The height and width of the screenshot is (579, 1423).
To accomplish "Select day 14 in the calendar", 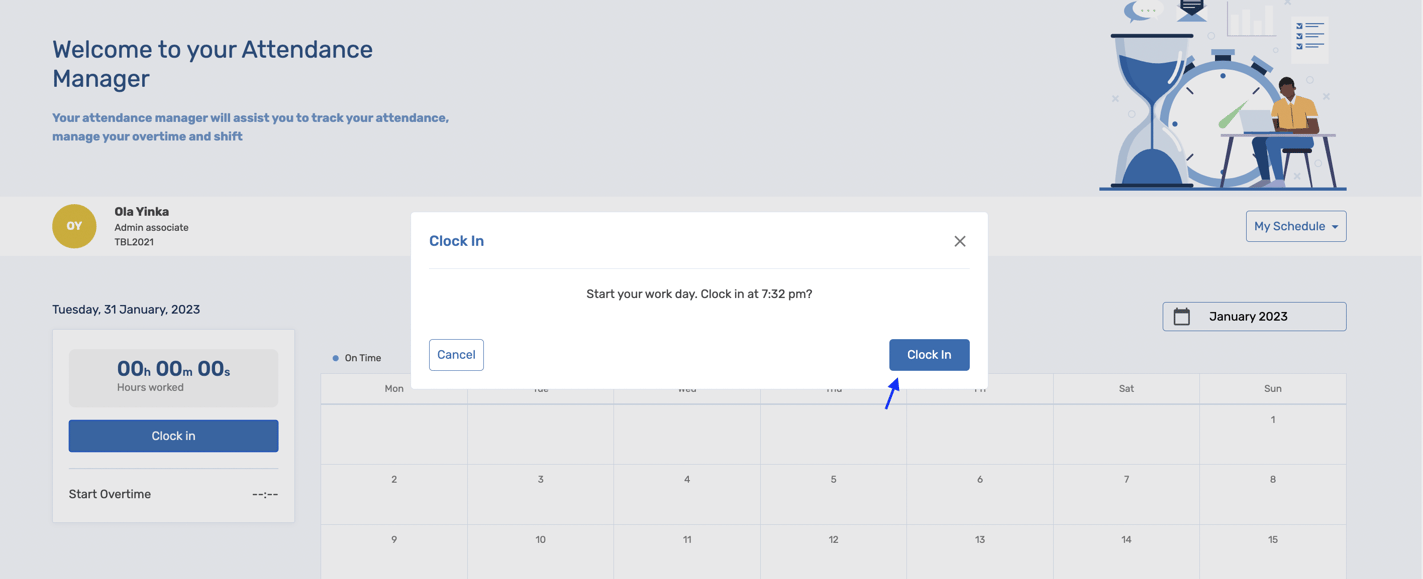I will coord(1126,540).
